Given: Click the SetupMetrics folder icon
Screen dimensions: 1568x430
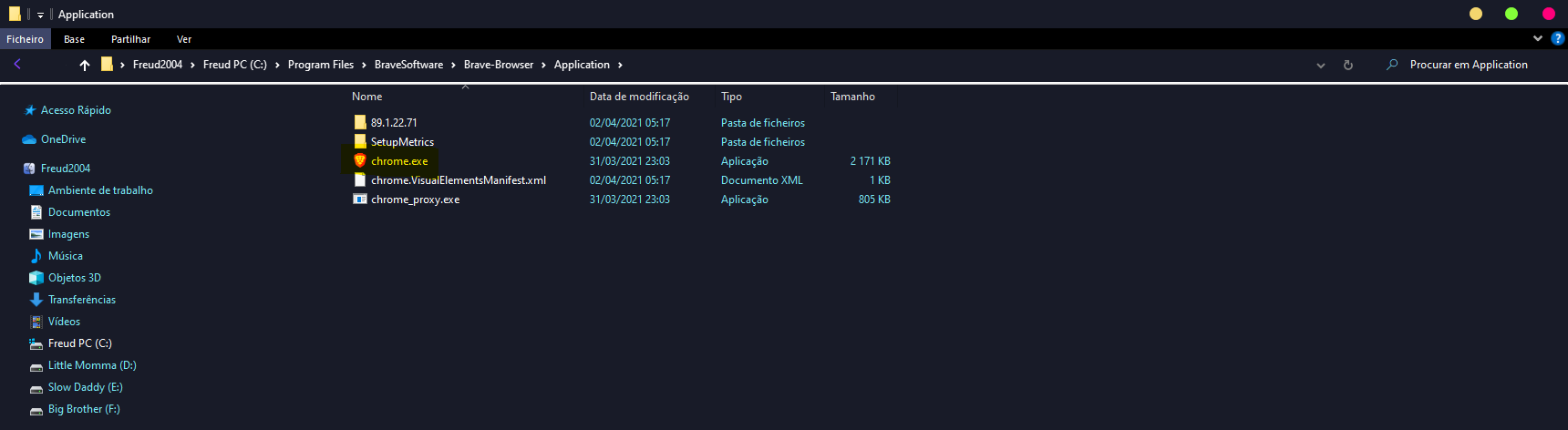Looking at the screenshot, I should (x=360, y=141).
